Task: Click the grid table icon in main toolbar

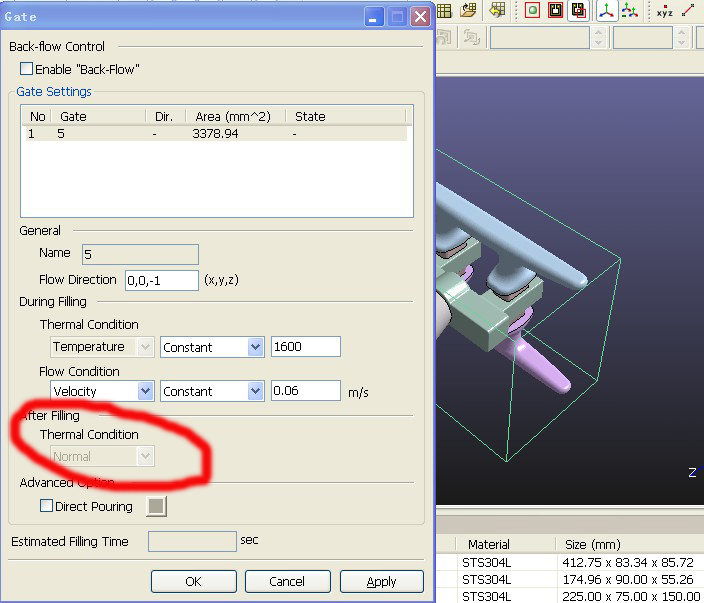Action: pos(444,11)
